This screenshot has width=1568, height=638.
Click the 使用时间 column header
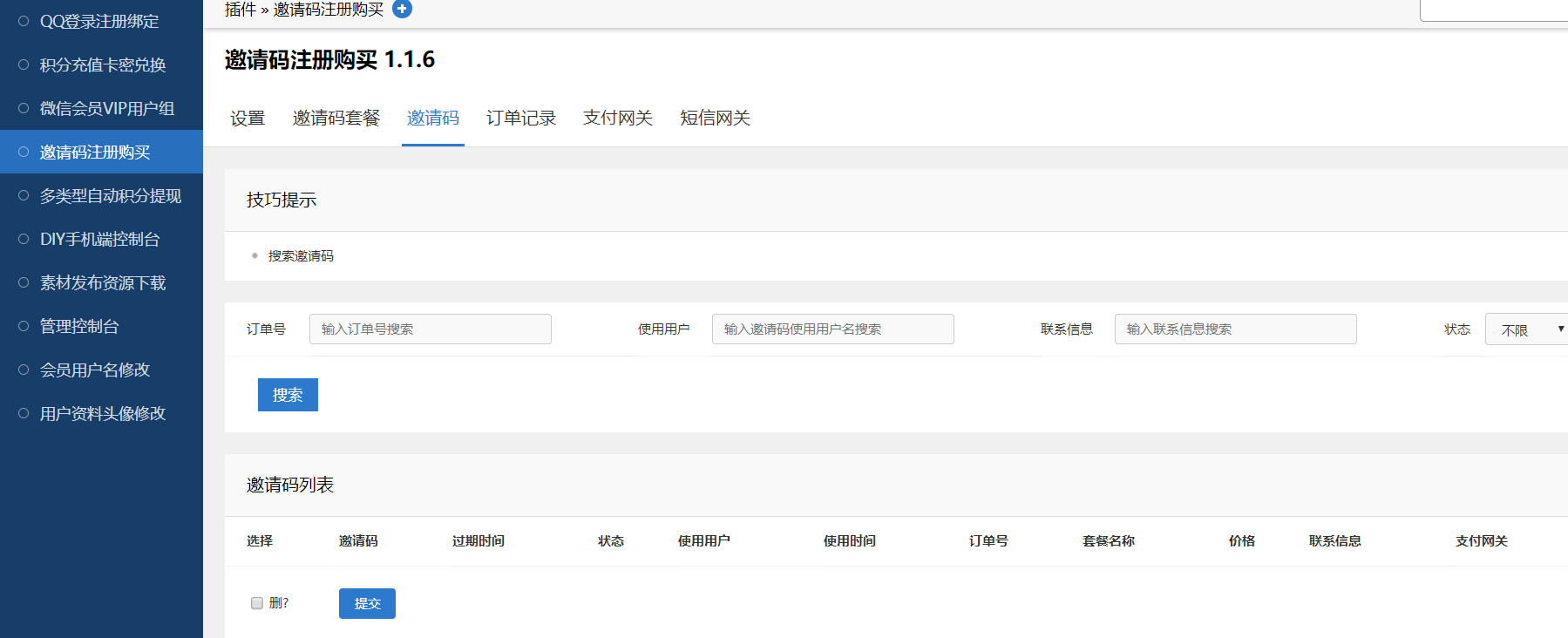850,540
